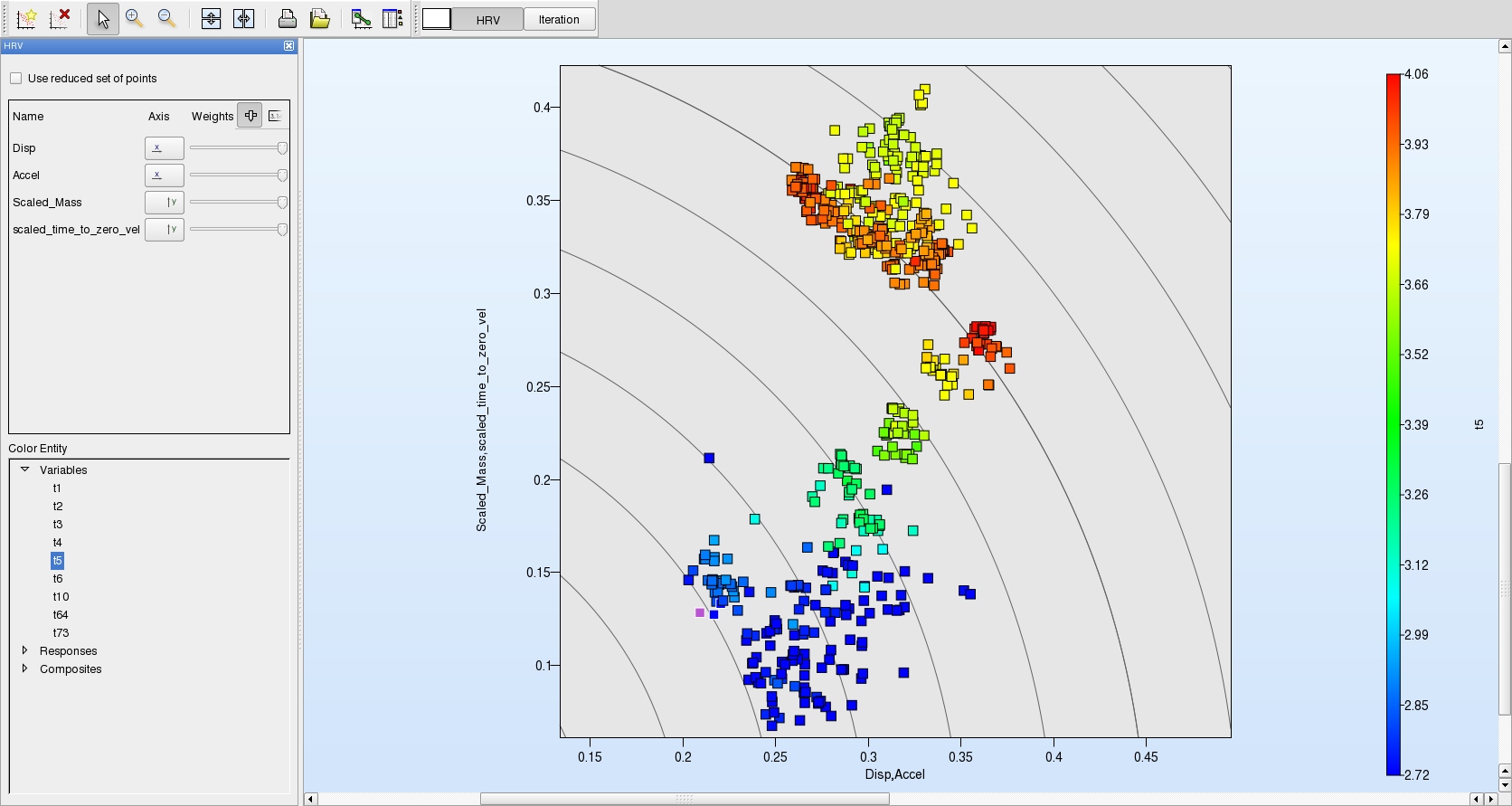
Task: Click the vertical y-axis title
Action: (x=482, y=420)
